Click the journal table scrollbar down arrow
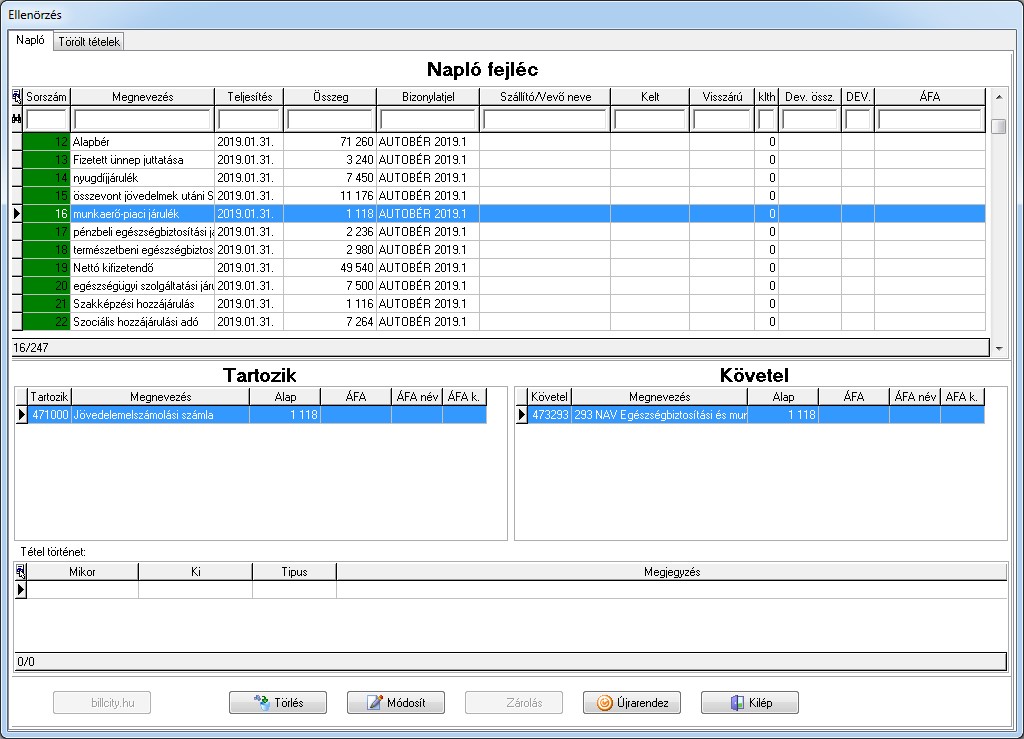Viewport: 1024px width, 739px height. pyautogui.click(x=999, y=349)
